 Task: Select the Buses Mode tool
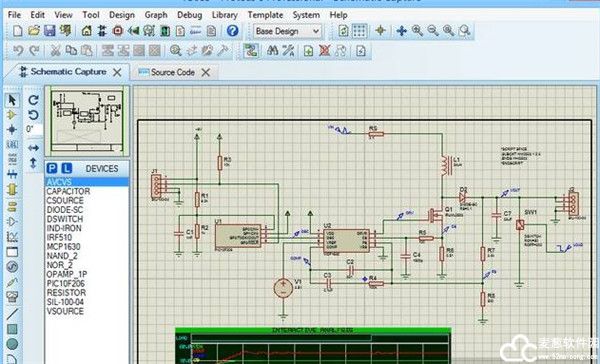pyautogui.click(x=12, y=175)
